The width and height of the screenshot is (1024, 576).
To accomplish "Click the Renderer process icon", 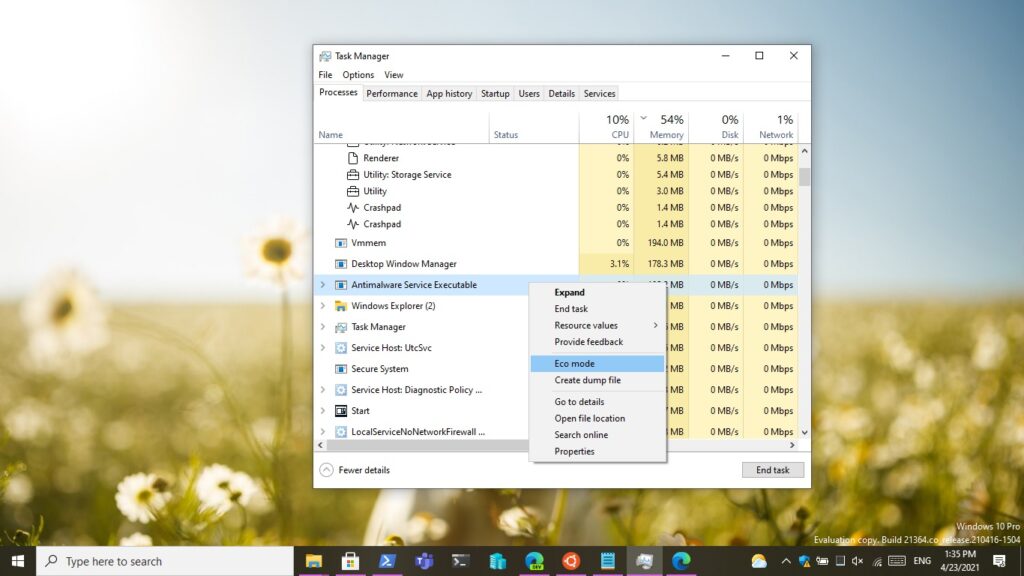I will pos(353,158).
